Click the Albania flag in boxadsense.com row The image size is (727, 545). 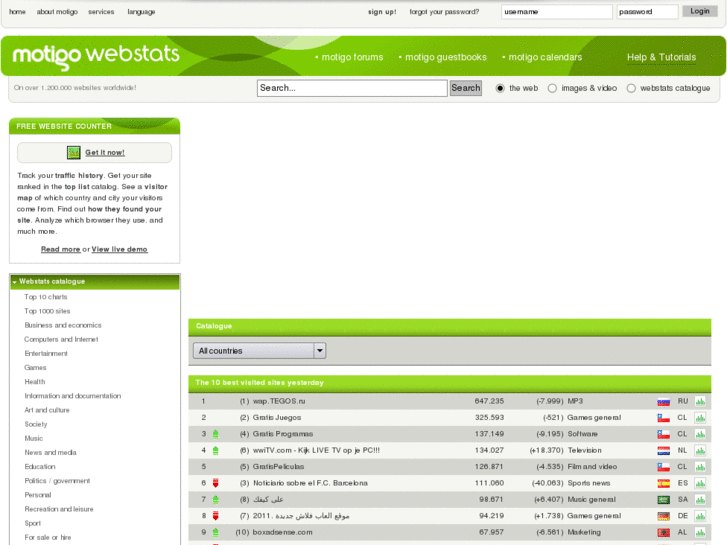click(x=663, y=532)
